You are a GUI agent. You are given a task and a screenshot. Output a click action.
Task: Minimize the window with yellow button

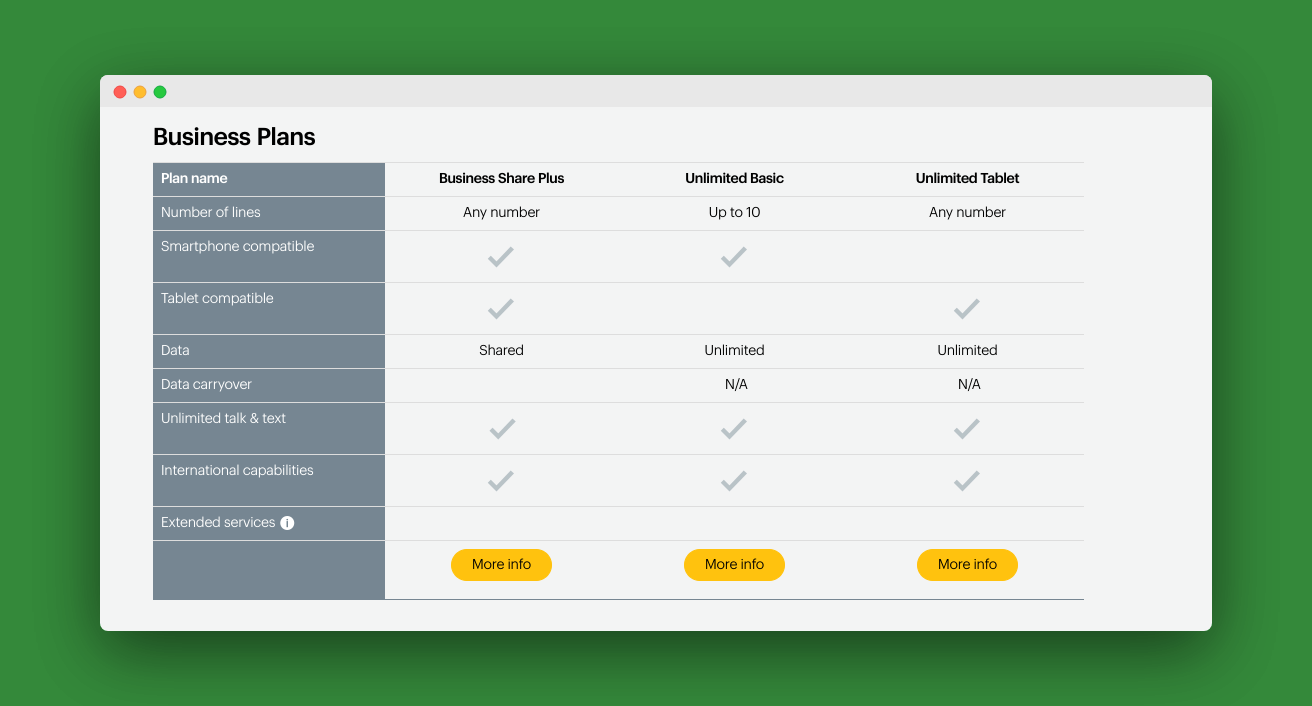140,92
